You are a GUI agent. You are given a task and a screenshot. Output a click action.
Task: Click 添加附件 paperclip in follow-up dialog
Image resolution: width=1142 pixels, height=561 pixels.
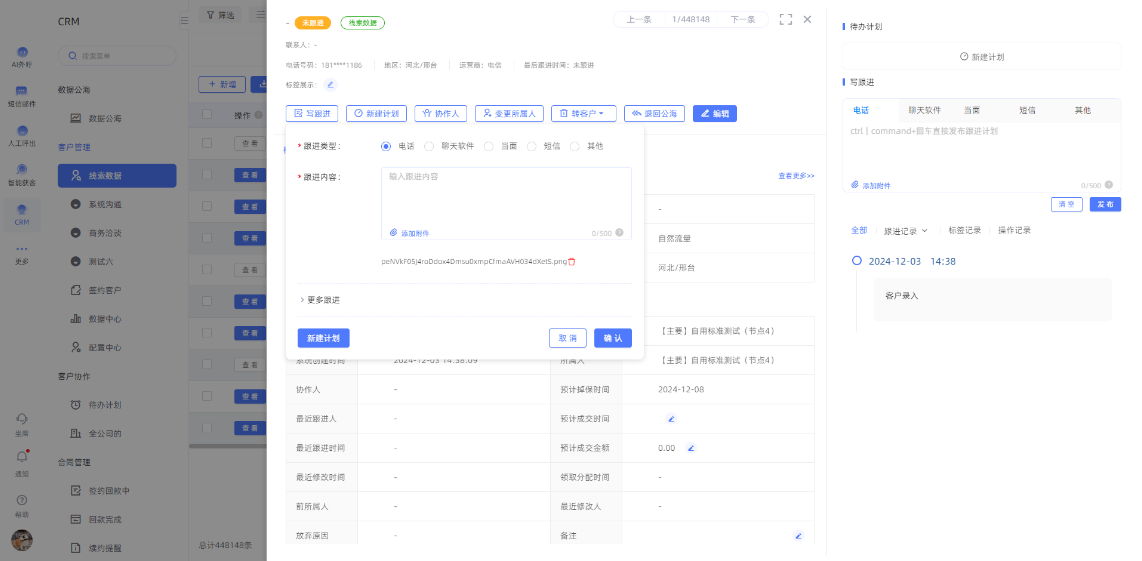[x=409, y=233]
